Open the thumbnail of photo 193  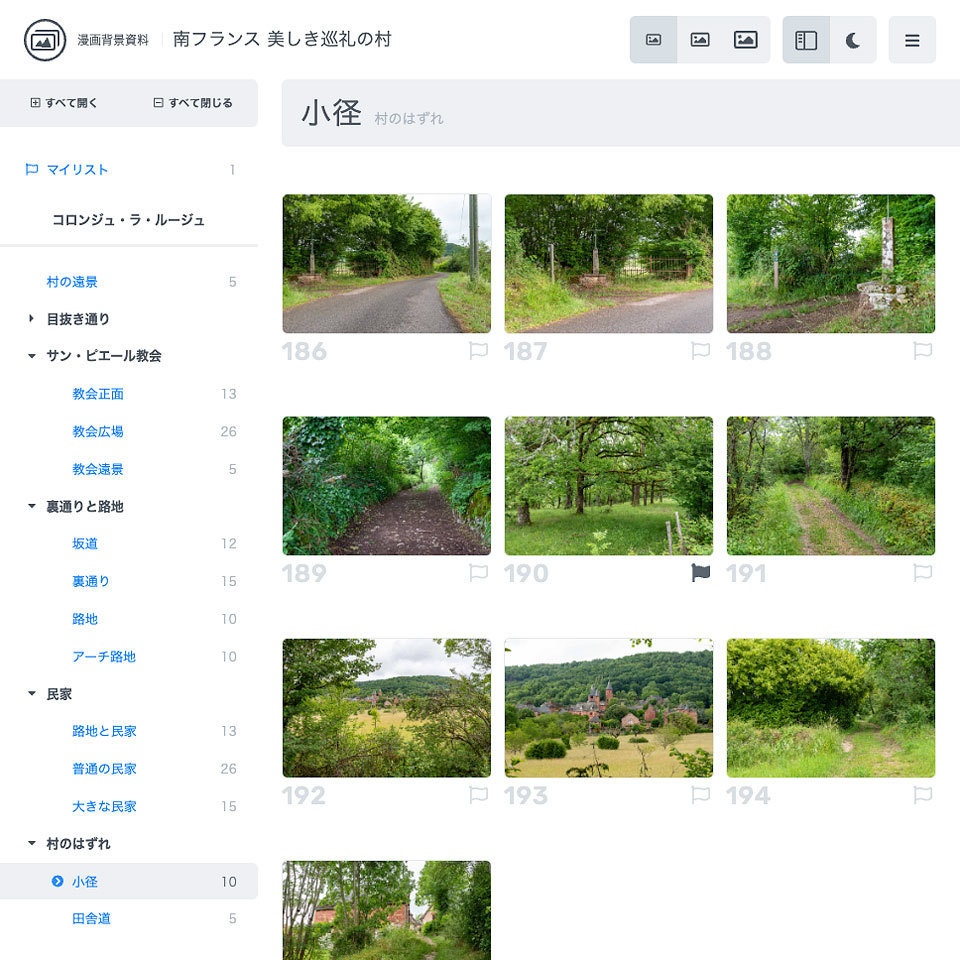608,707
